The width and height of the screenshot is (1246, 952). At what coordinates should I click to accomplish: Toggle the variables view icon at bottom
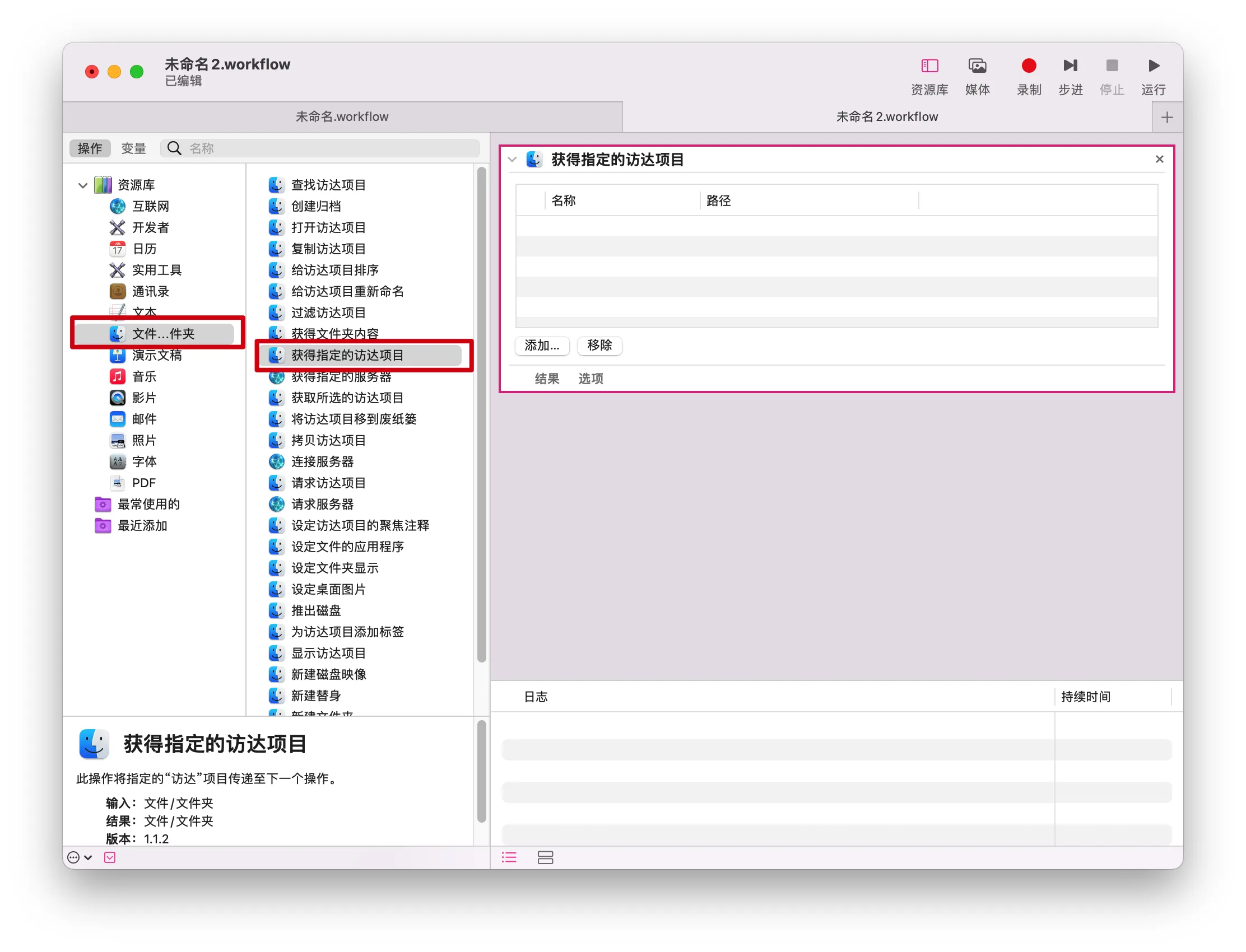545,857
